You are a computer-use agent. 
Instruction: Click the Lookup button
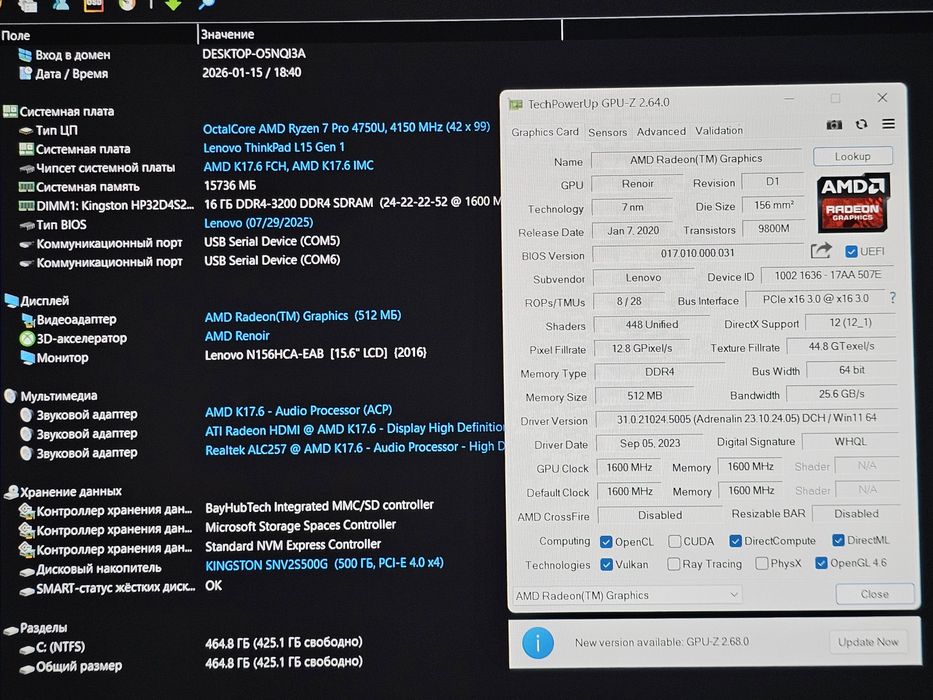coord(853,157)
